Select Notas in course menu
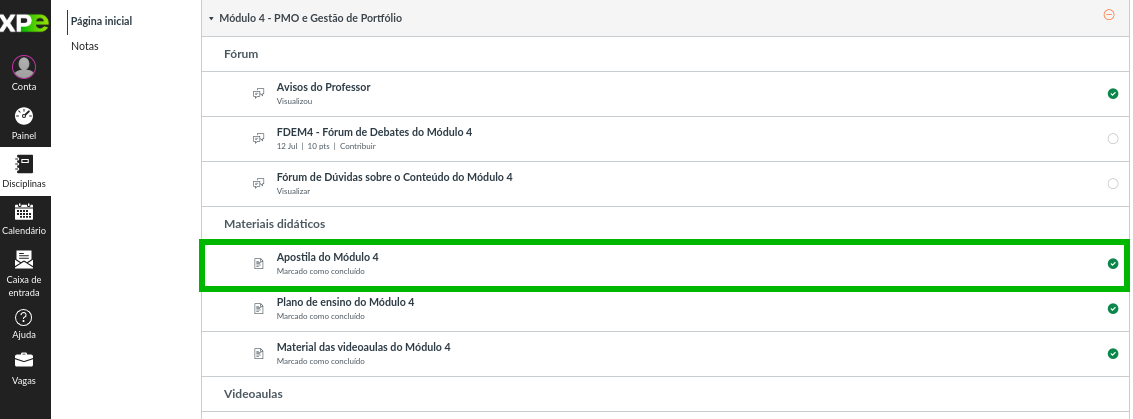Image resolution: width=1133 pixels, height=419 pixels. pos(85,46)
